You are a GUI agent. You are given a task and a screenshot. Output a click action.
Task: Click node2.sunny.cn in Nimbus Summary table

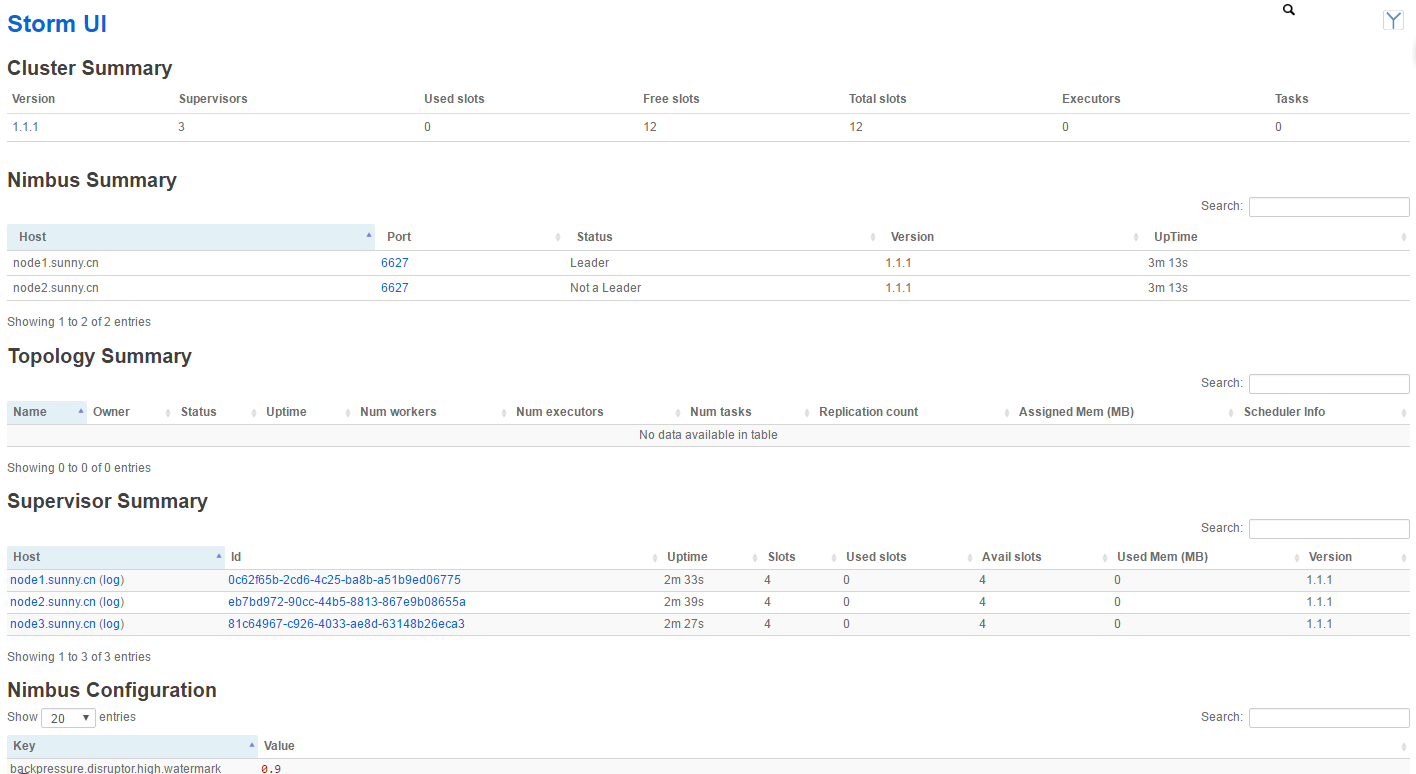[x=56, y=288]
